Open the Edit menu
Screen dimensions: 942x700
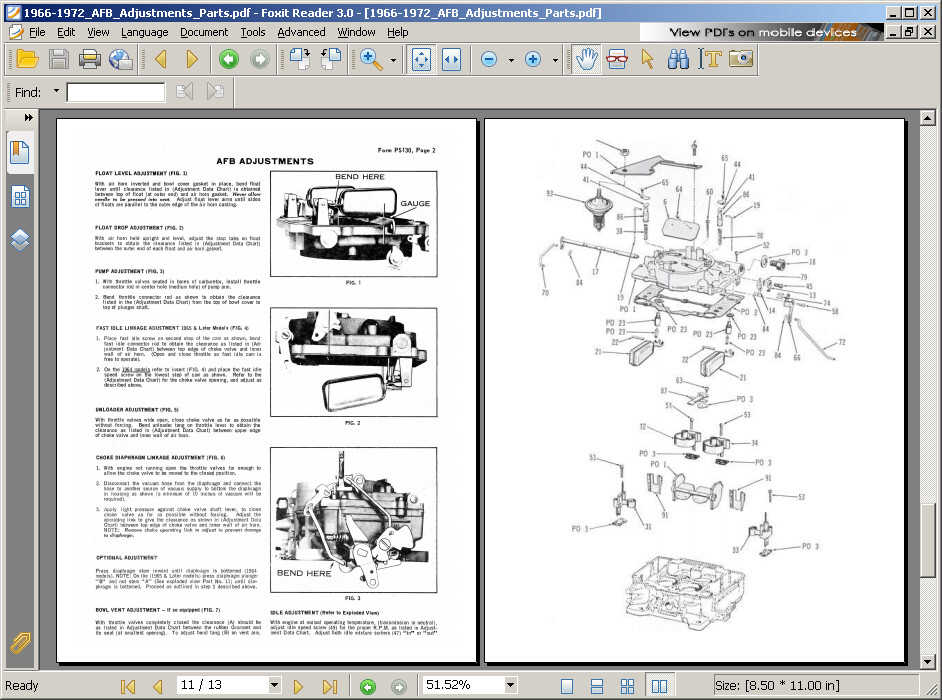pyautogui.click(x=66, y=32)
